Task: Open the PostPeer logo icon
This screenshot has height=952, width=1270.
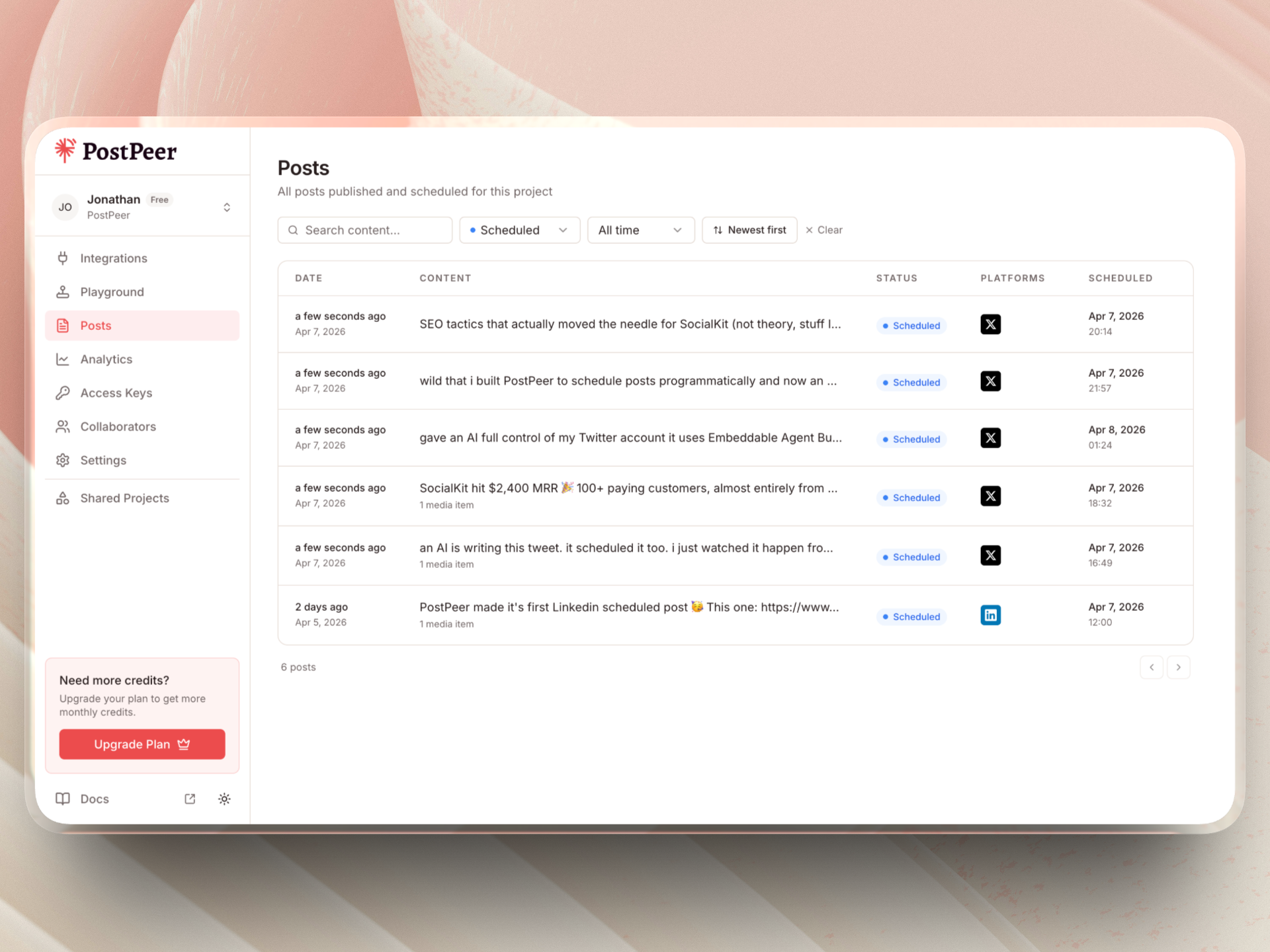Action: click(x=65, y=150)
